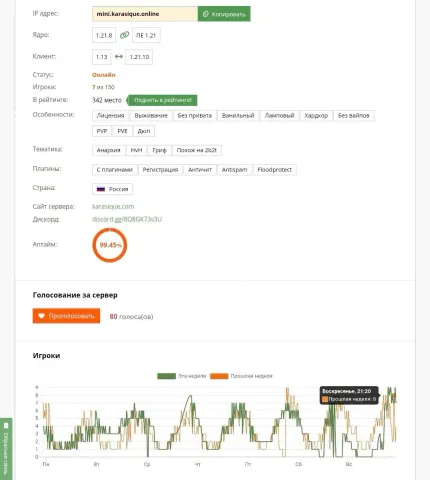Viewport: 430px width, 480px height.
Task: Open the Гриф theme tag
Action: pos(159,150)
